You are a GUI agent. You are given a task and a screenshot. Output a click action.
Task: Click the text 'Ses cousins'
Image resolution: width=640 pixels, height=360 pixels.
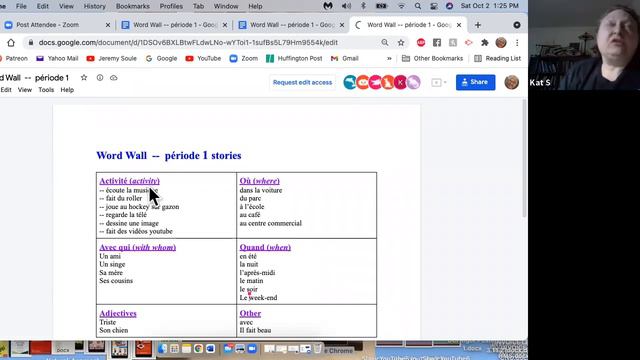(116, 281)
